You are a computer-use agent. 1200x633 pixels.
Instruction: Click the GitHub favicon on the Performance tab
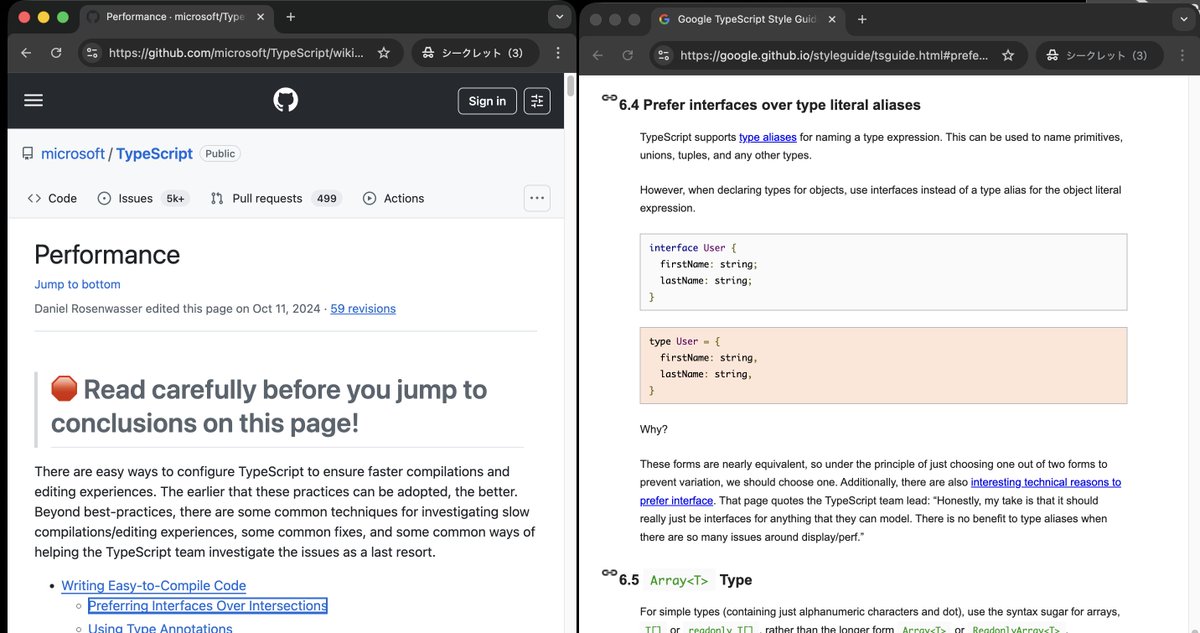pyautogui.click(x=93, y=17)
